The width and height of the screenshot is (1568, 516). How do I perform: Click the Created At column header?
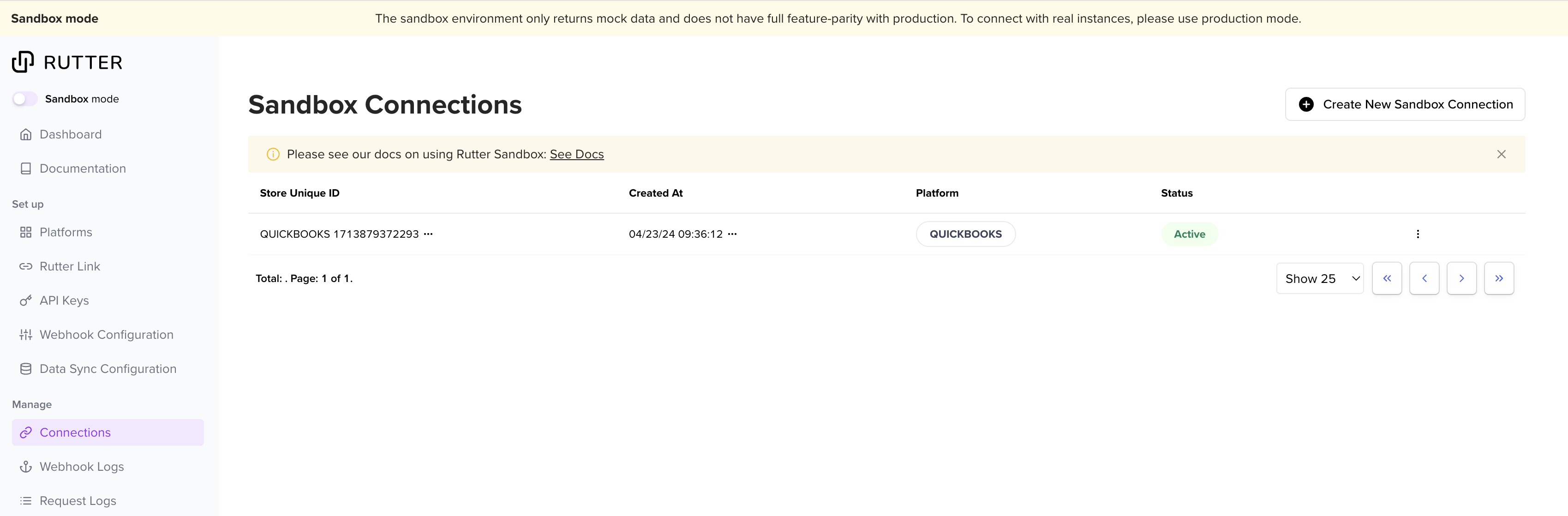[656, 193]
